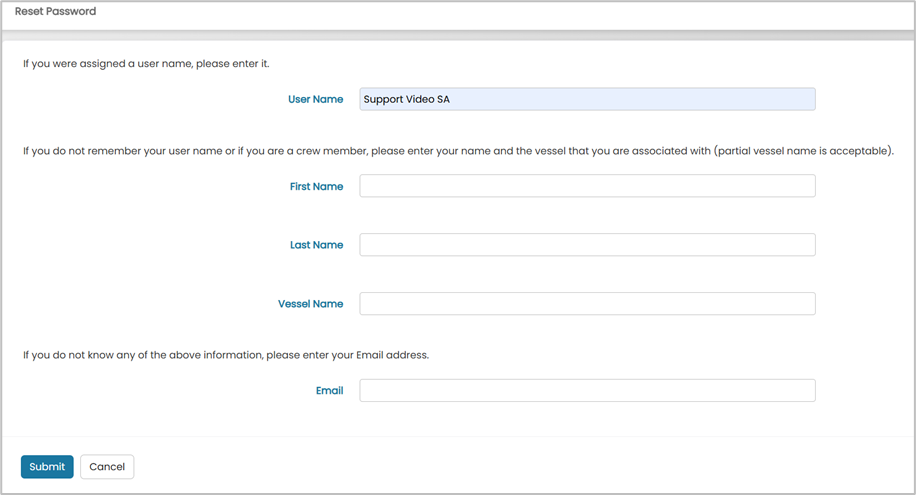The image size is (916, 495).
Task: Click the User Name label
Action: pos(315,99)
